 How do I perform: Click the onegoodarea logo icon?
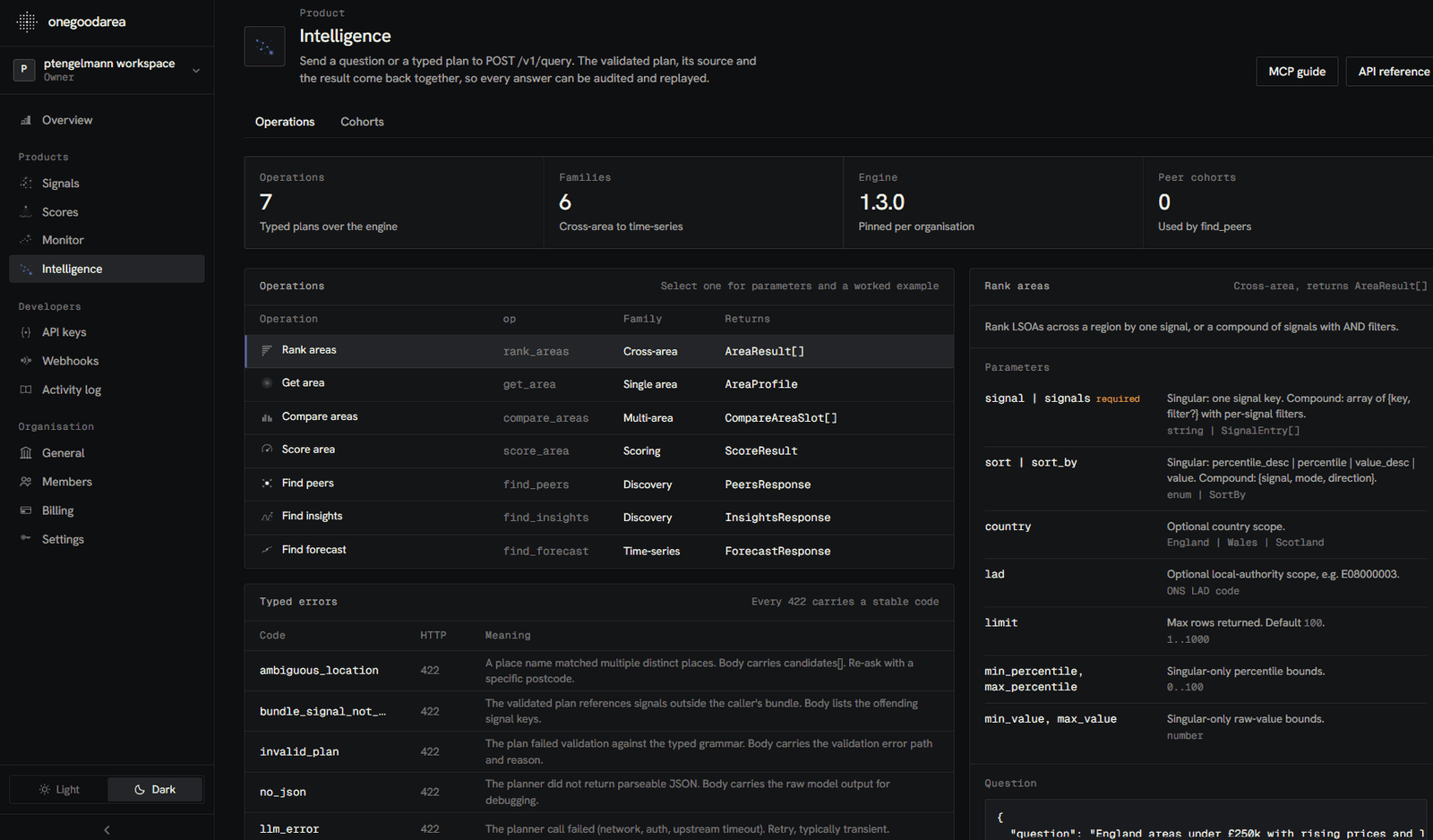[x=27, y=21]
